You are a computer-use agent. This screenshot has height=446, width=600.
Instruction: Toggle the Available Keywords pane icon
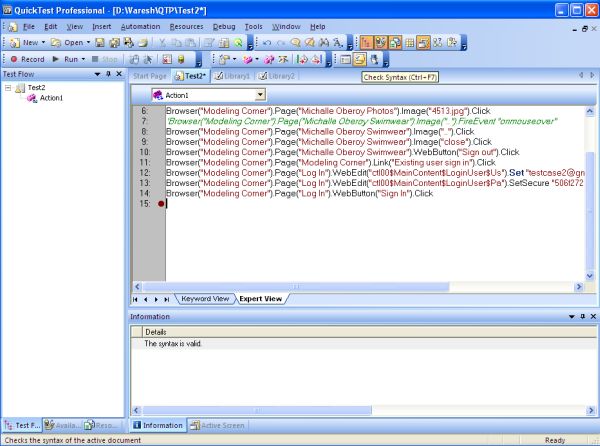(380, 42)
